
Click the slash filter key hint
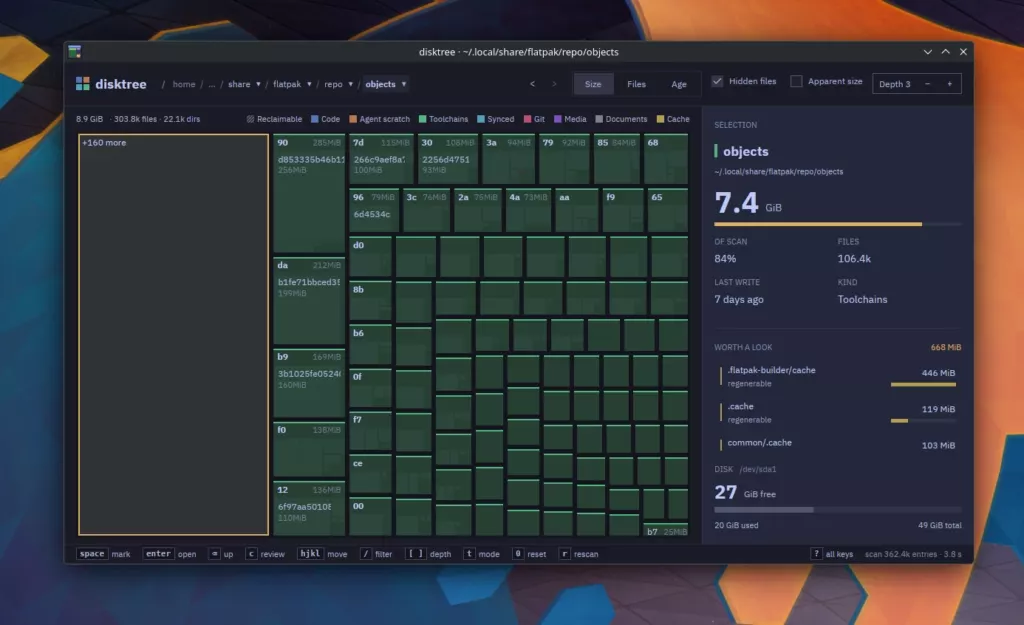tap(376, 554)
